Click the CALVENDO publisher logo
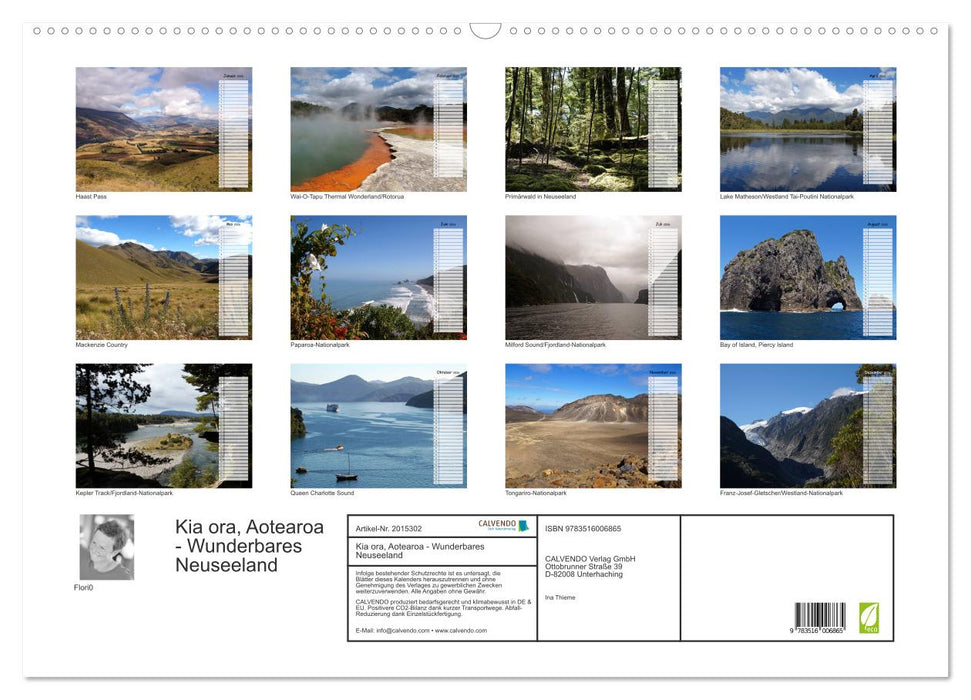Viewport: 971px width, 700px height. [497, 525]
